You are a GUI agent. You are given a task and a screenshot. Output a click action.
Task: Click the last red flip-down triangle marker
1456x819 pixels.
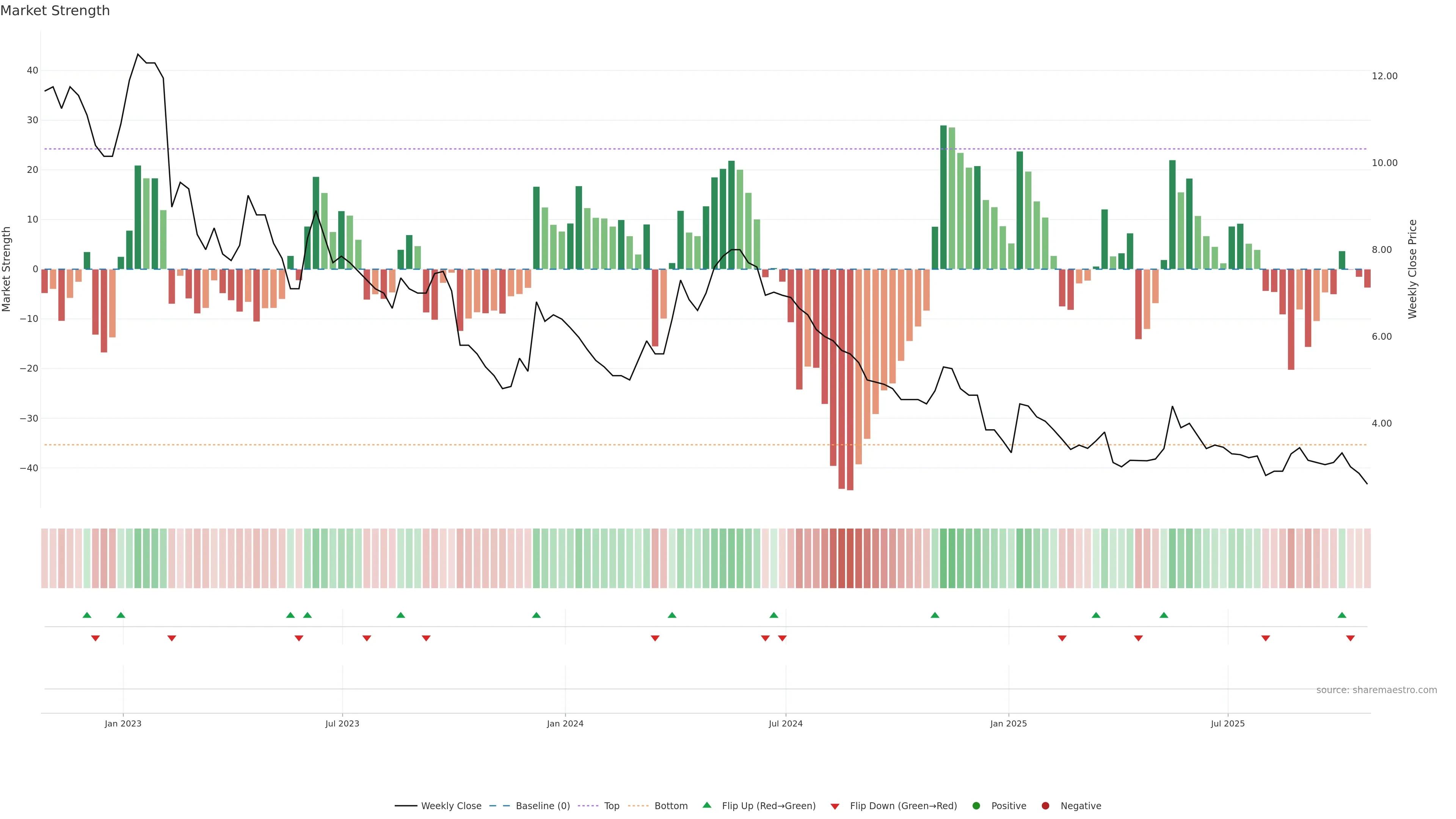click(1350, 638)
